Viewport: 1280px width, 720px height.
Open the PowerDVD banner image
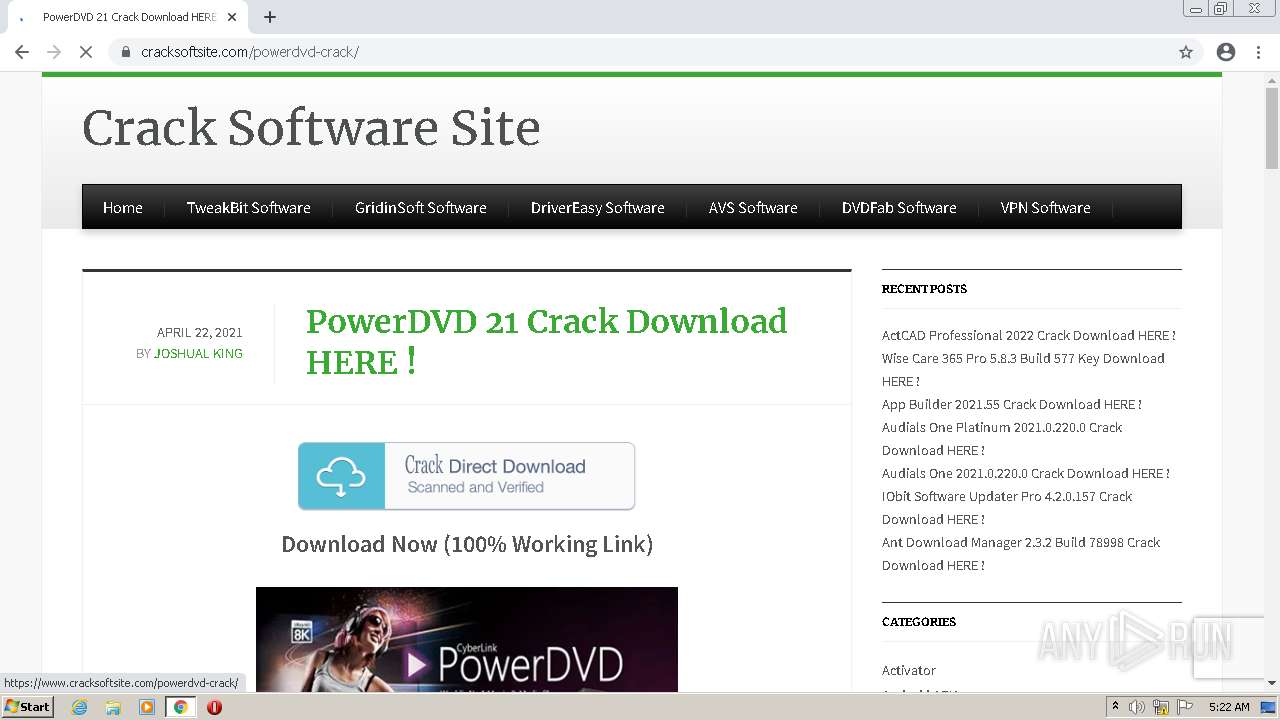(467, 640)
